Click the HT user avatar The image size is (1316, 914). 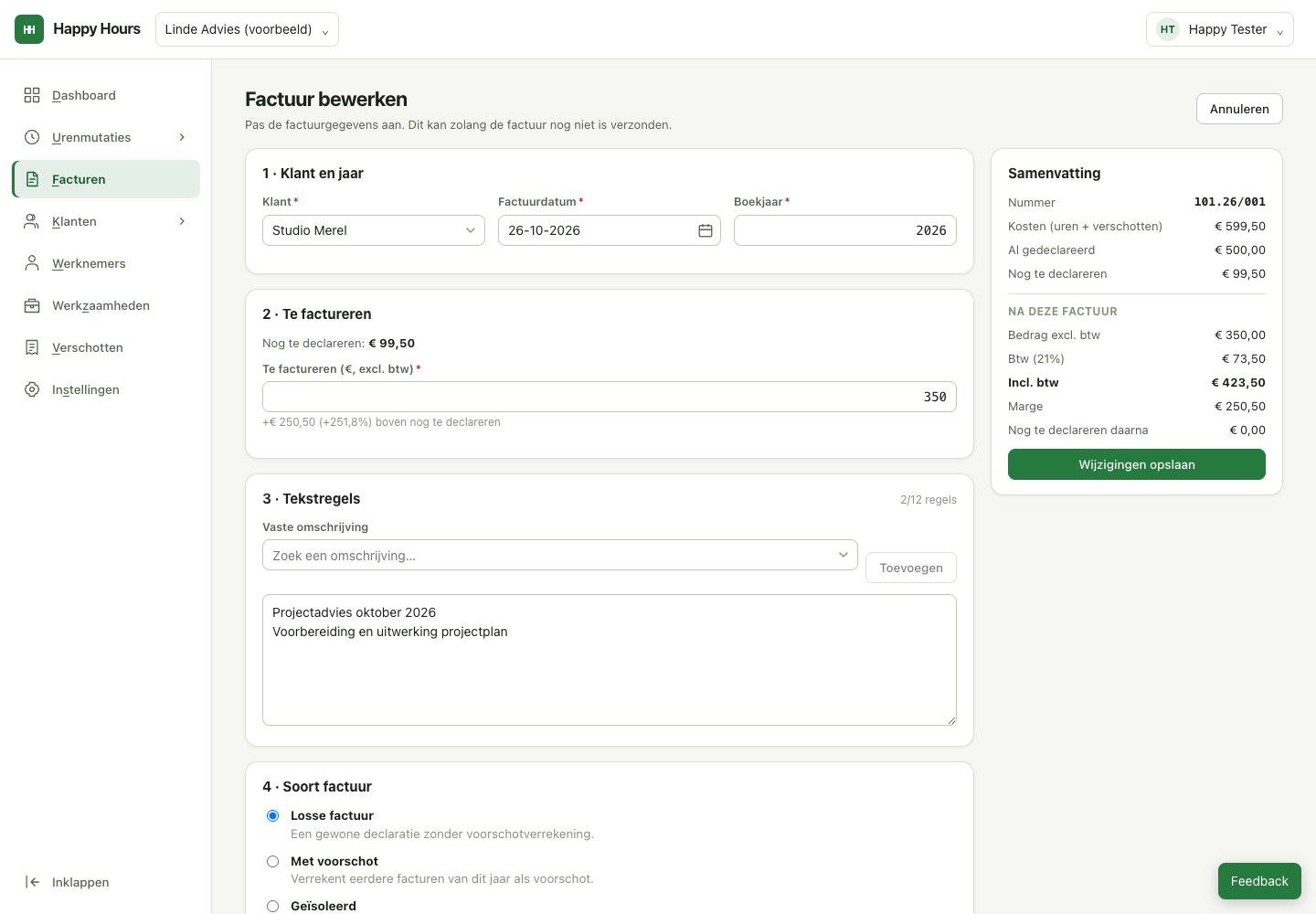click(1168, 29)
